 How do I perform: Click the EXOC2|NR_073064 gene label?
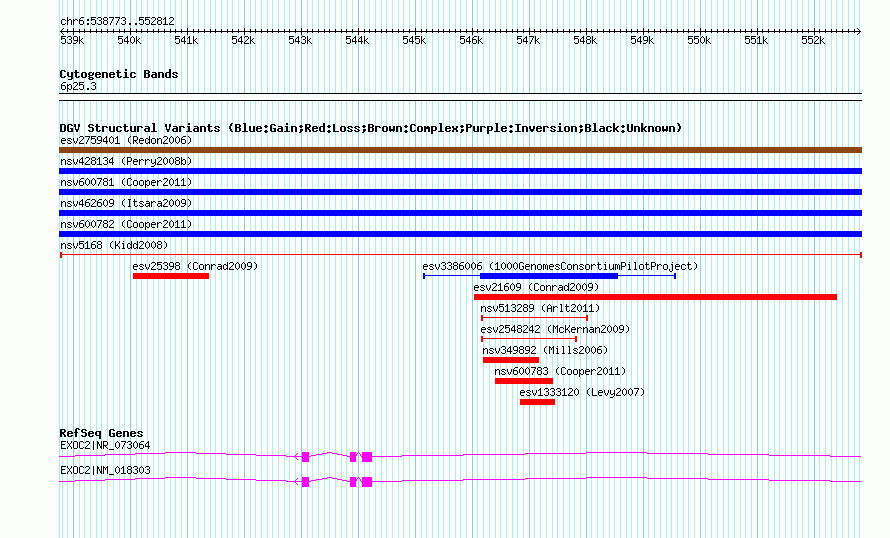click(105, 445)
